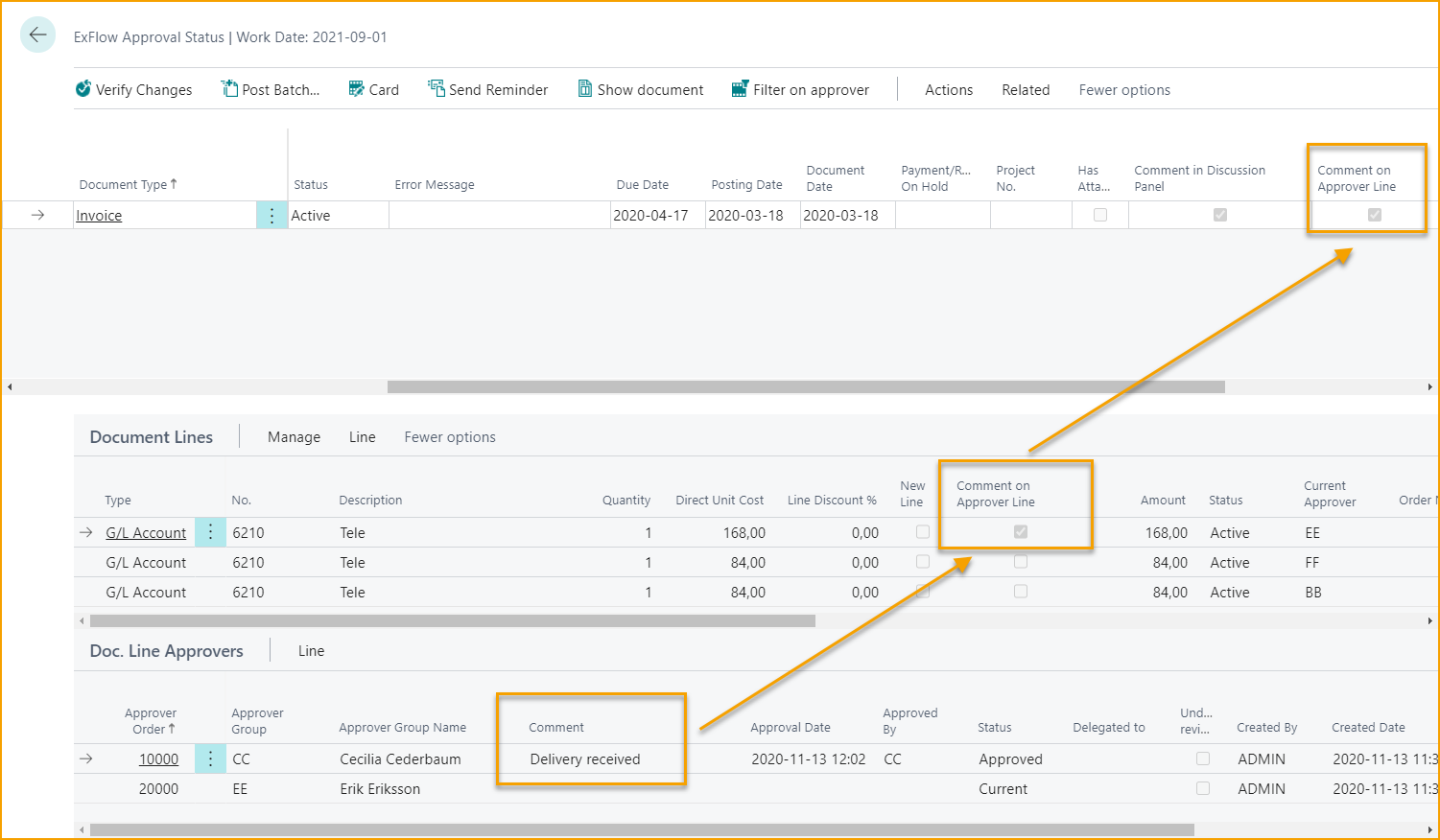The image size is (1440, 840).
Task: Click the ellipsis icon on the G/L Account line
Action: point(210,532)
